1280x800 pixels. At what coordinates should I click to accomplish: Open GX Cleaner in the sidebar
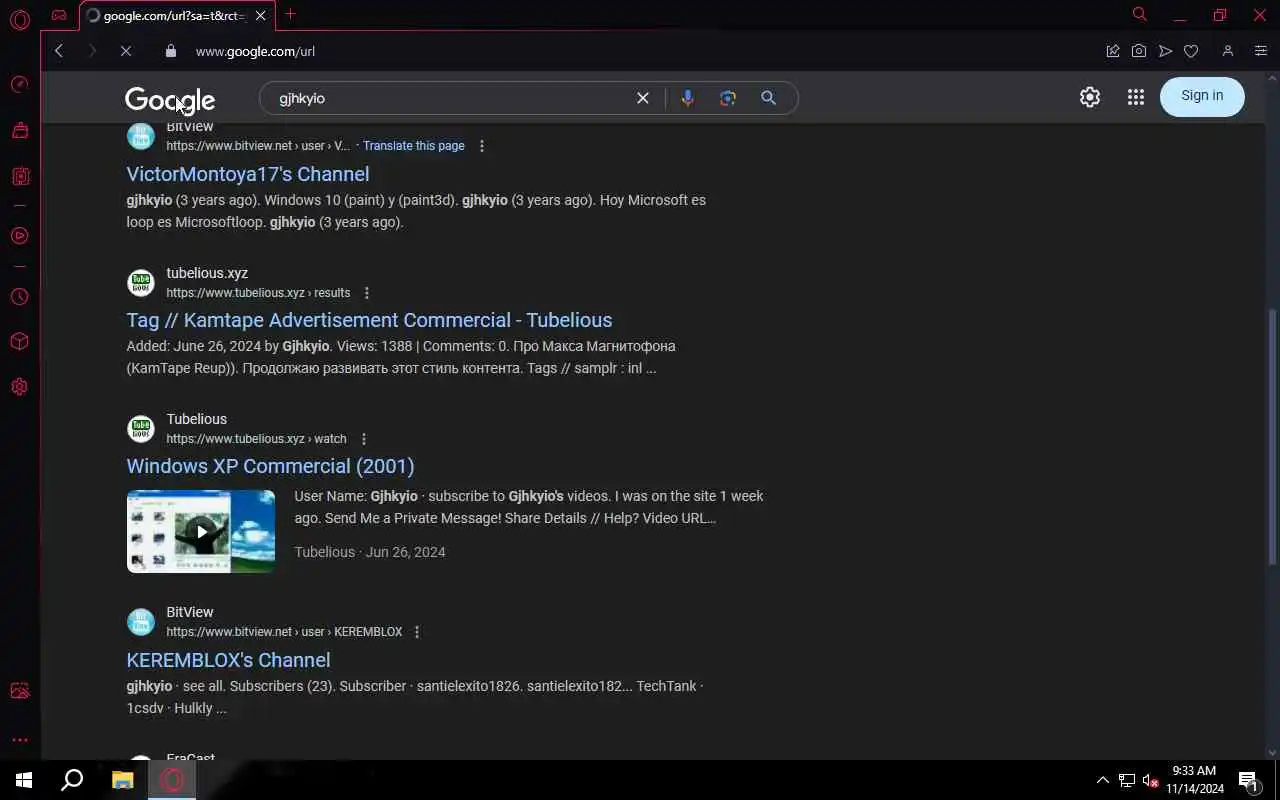19,130
